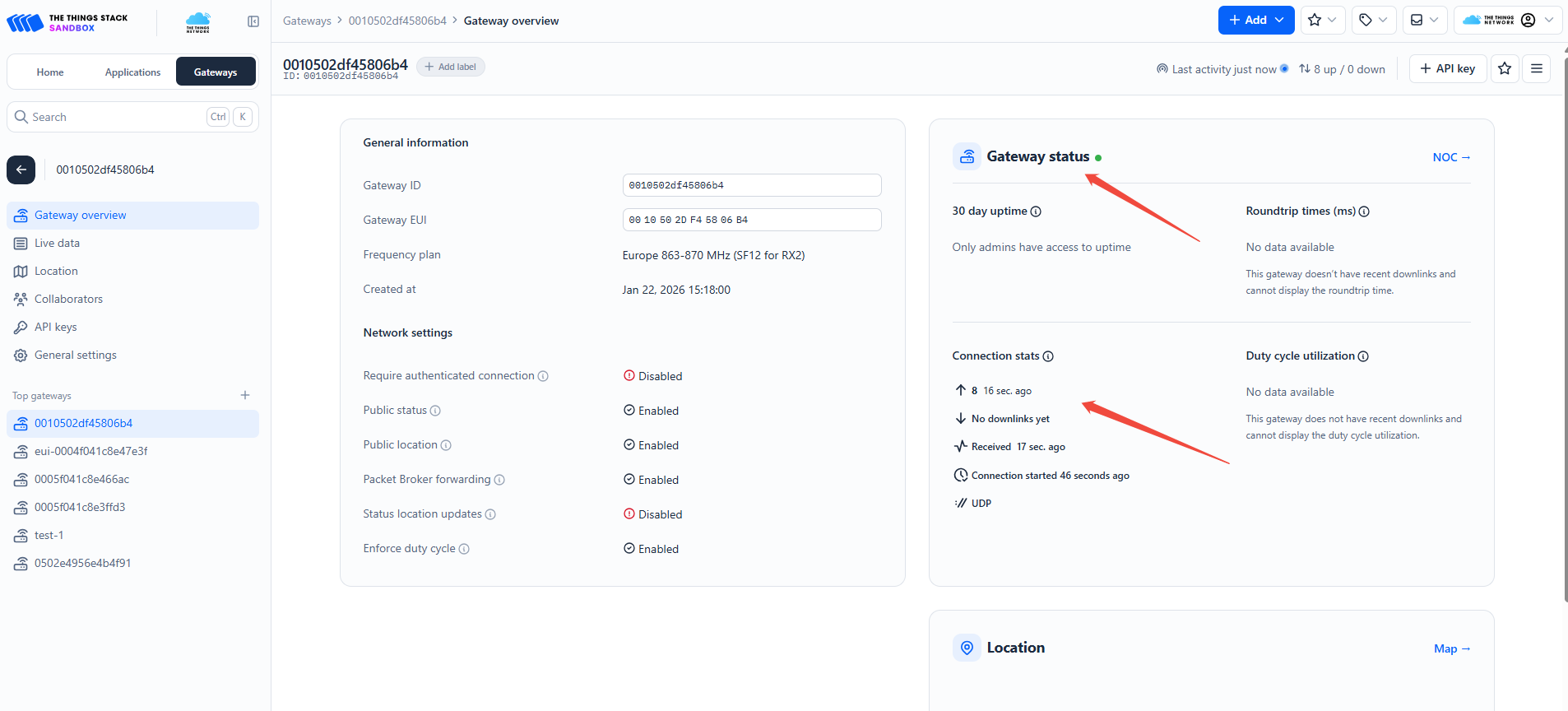Image resolution: width=1568 pixels, height=711 pixels.
Task: Expand the bookmarks star dropdown in header
Action: 1323,20
